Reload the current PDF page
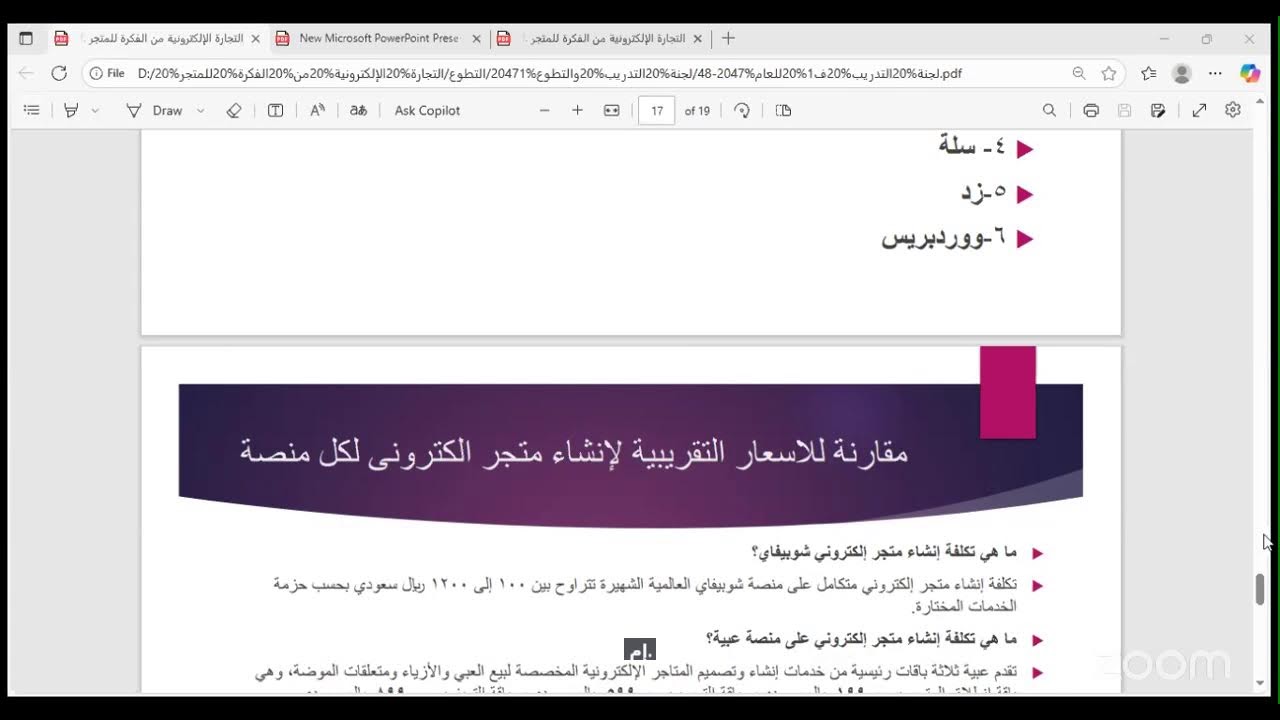Viewport: 1280px width, 720px height. 59,73
